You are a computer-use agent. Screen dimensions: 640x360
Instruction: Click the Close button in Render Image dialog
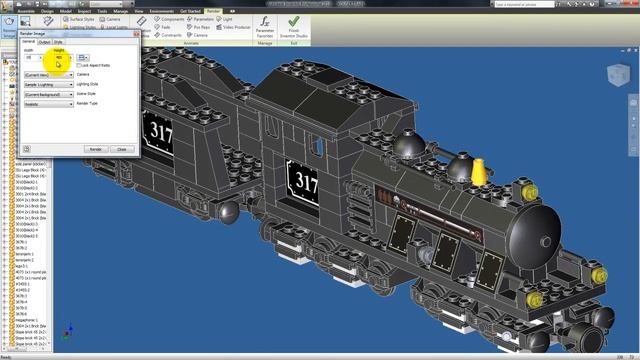point(122,149)
